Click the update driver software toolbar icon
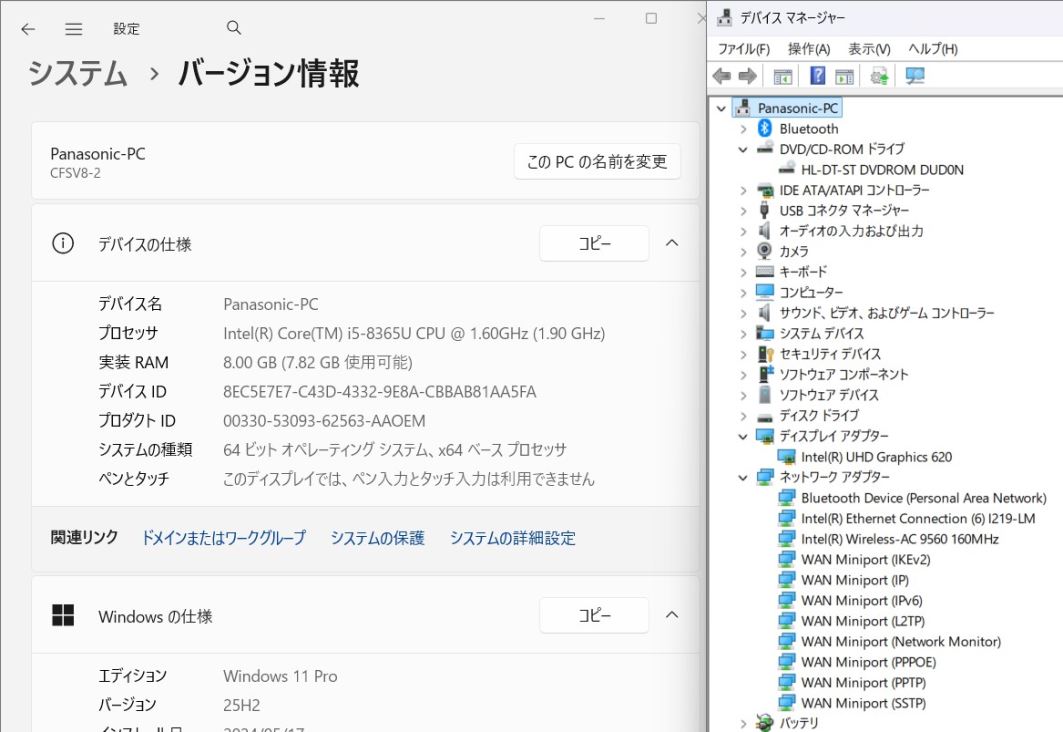Image resolution: width=1063 pixels, height=732 pixels. 880,76
